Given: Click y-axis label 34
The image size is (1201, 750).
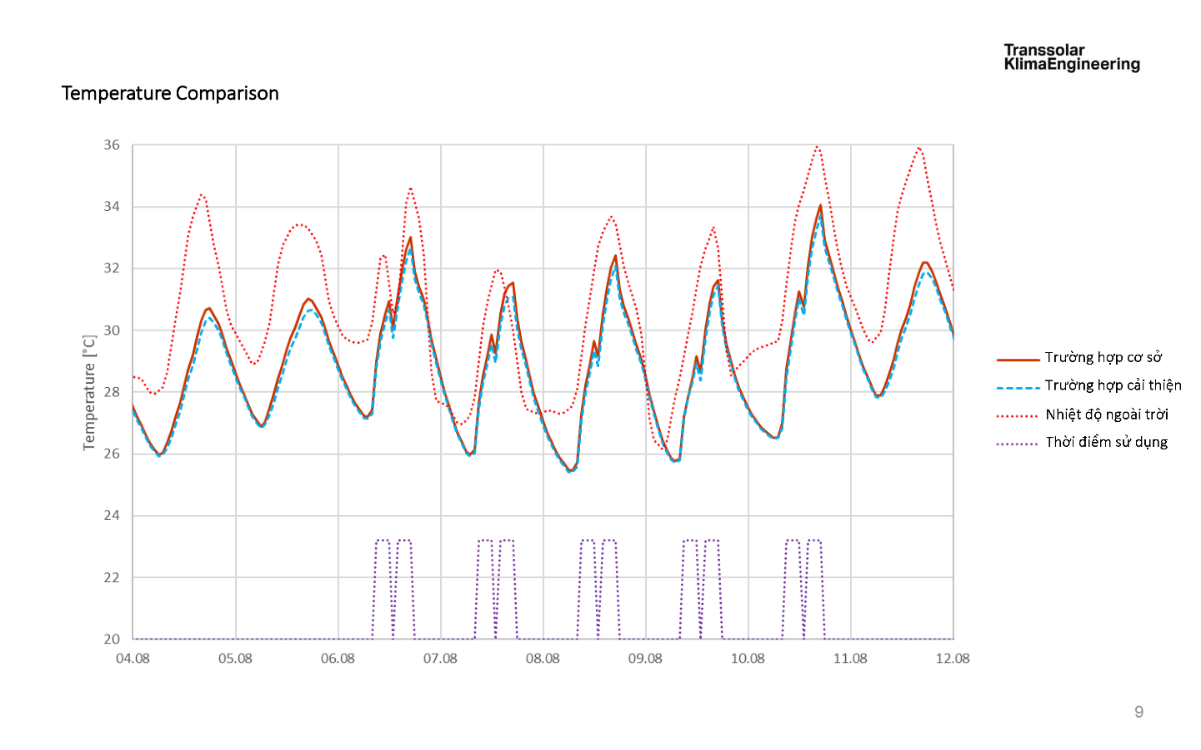Looking at the screenshot, I should pos(111,207).
